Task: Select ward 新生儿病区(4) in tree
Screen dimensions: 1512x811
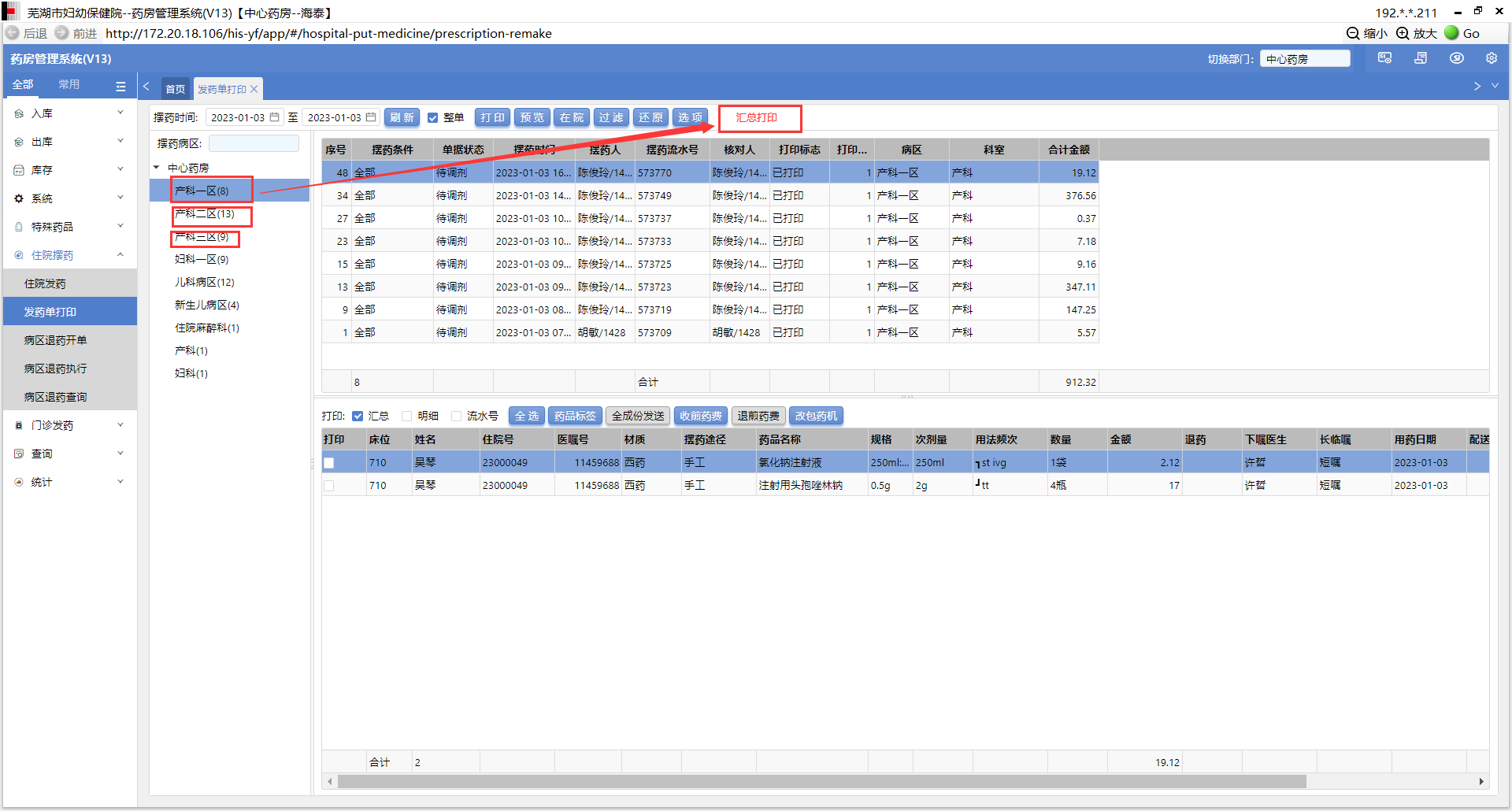Action: [207, 305]
